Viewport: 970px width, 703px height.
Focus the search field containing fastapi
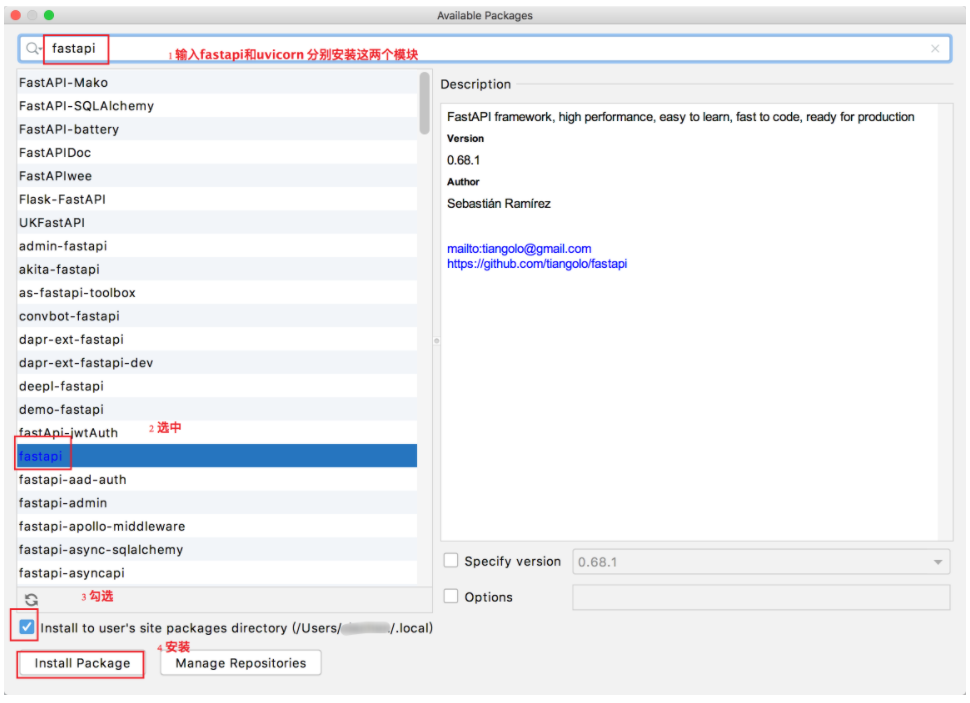point(483,48)
